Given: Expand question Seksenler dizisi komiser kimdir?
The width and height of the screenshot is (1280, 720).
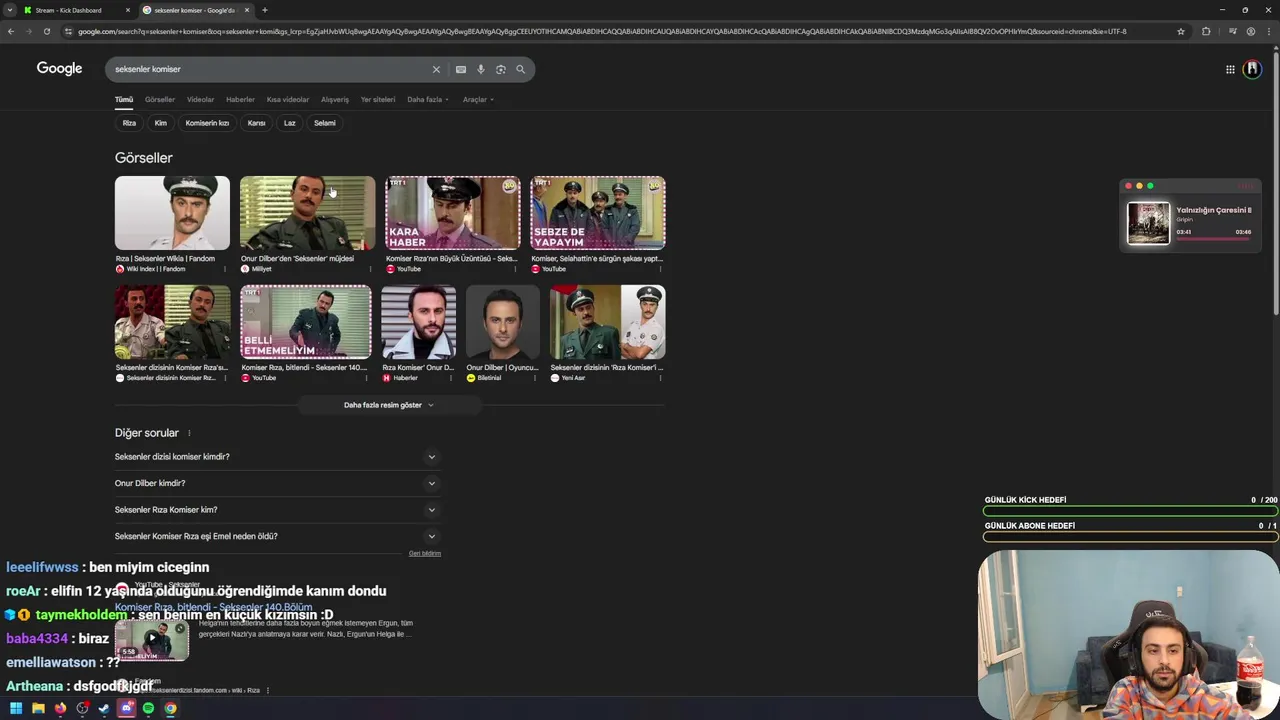Looking at the screenshot, I should (277, 457).
